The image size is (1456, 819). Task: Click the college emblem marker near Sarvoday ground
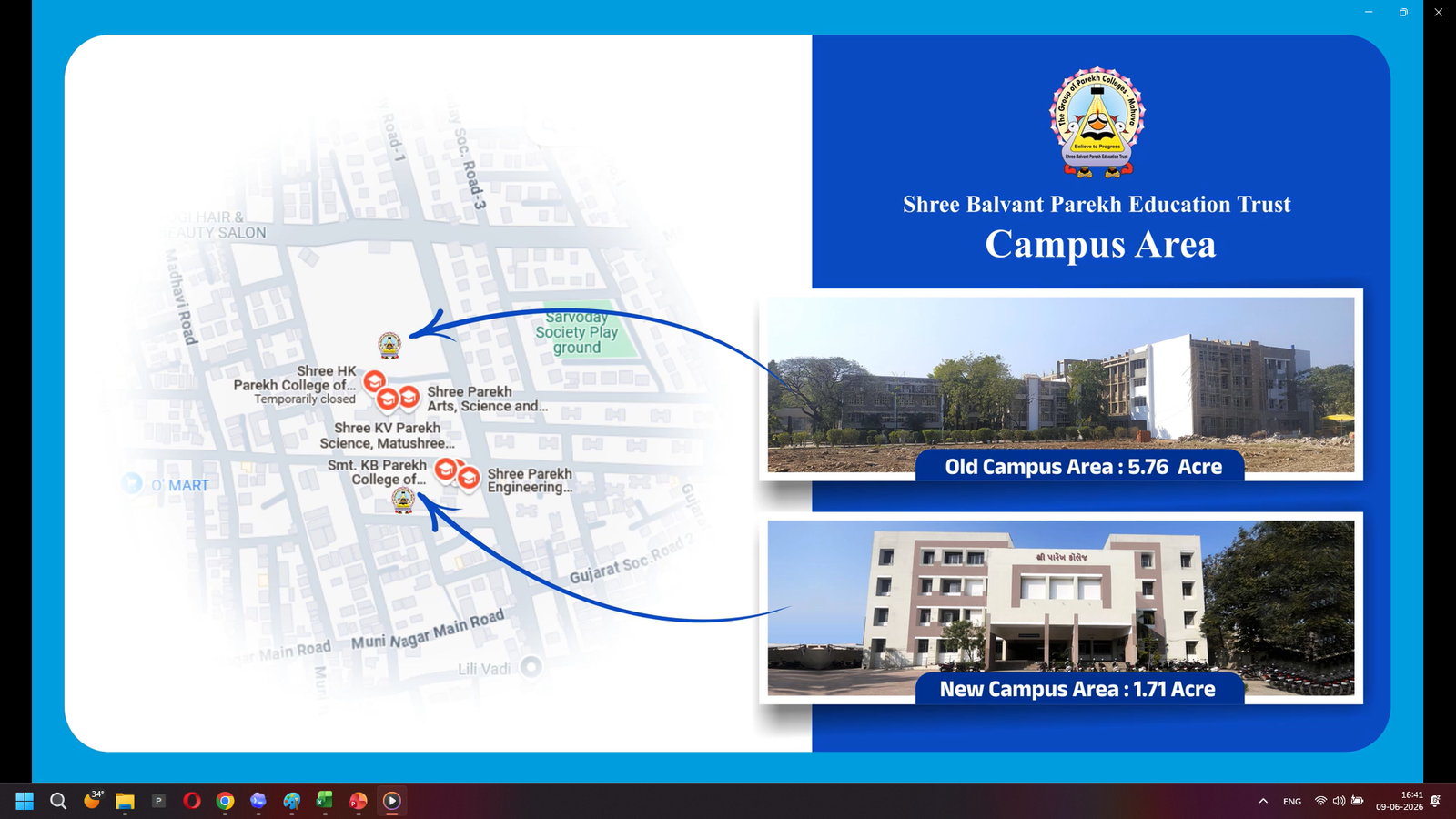pyautogui.click(x=389, y=345)
